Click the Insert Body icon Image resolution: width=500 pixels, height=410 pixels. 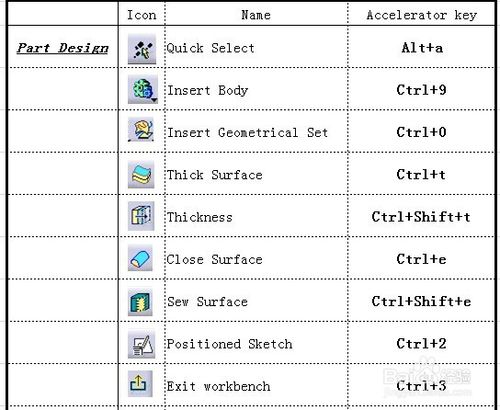click(x=143, y=89)
